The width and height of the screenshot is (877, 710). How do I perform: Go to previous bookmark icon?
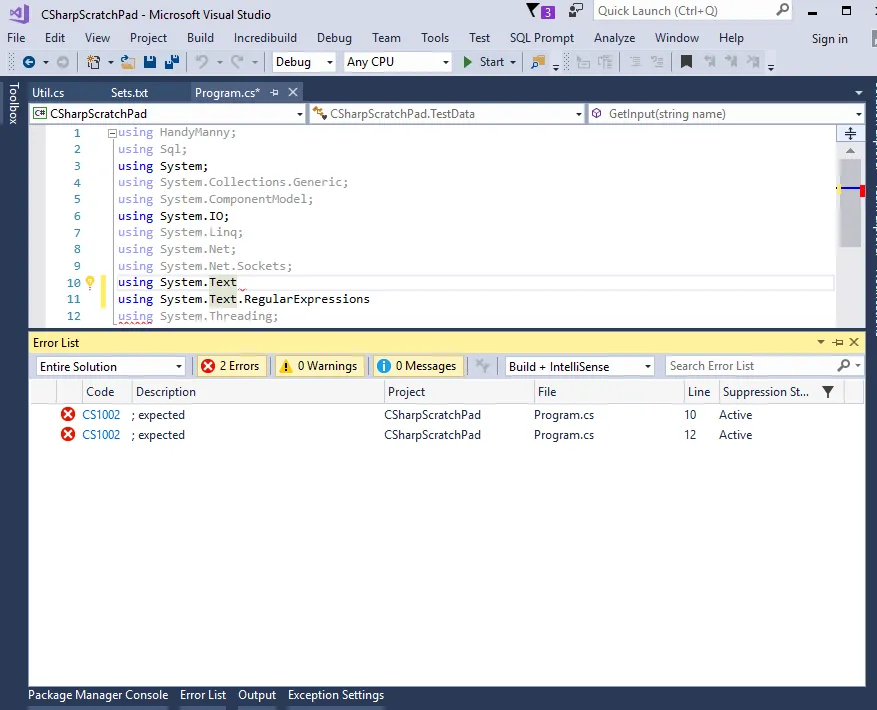tap(710, 62)
